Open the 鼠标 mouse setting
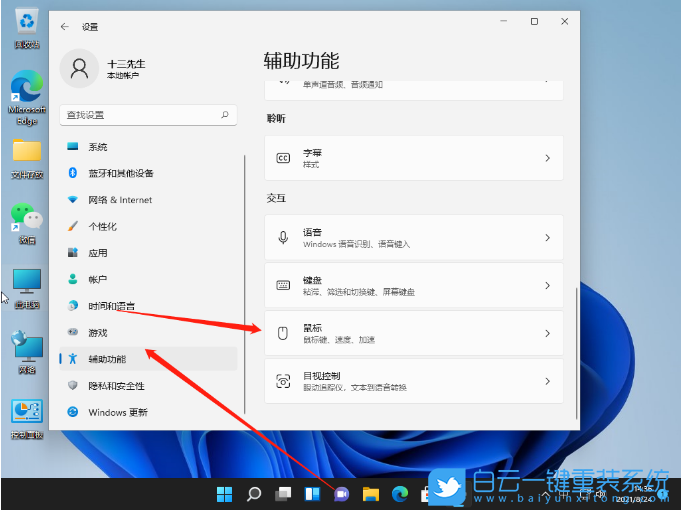 point(414,333)
